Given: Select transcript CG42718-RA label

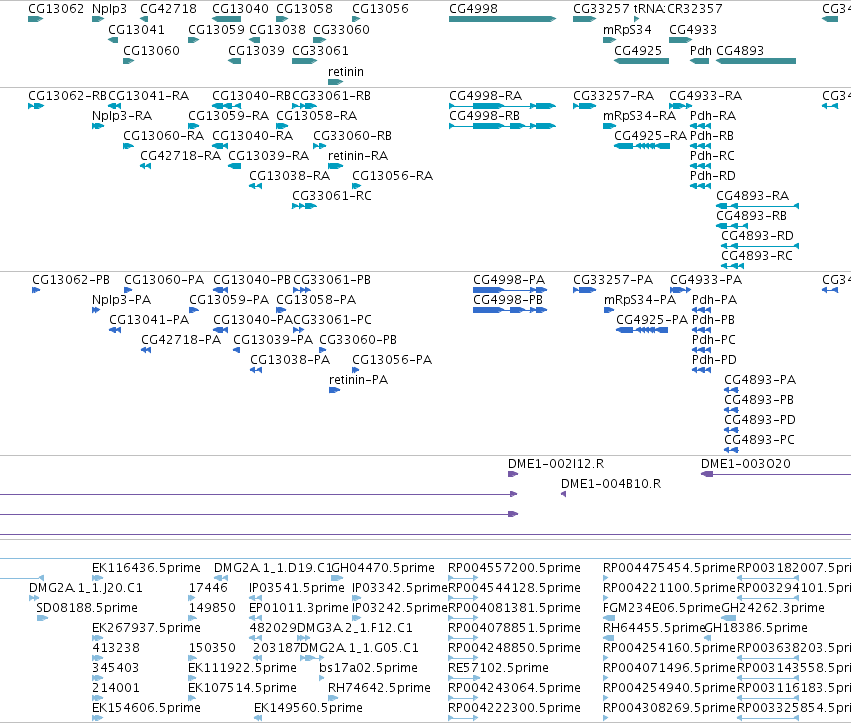Looking at the screenshot, I should tap(180, 156).
